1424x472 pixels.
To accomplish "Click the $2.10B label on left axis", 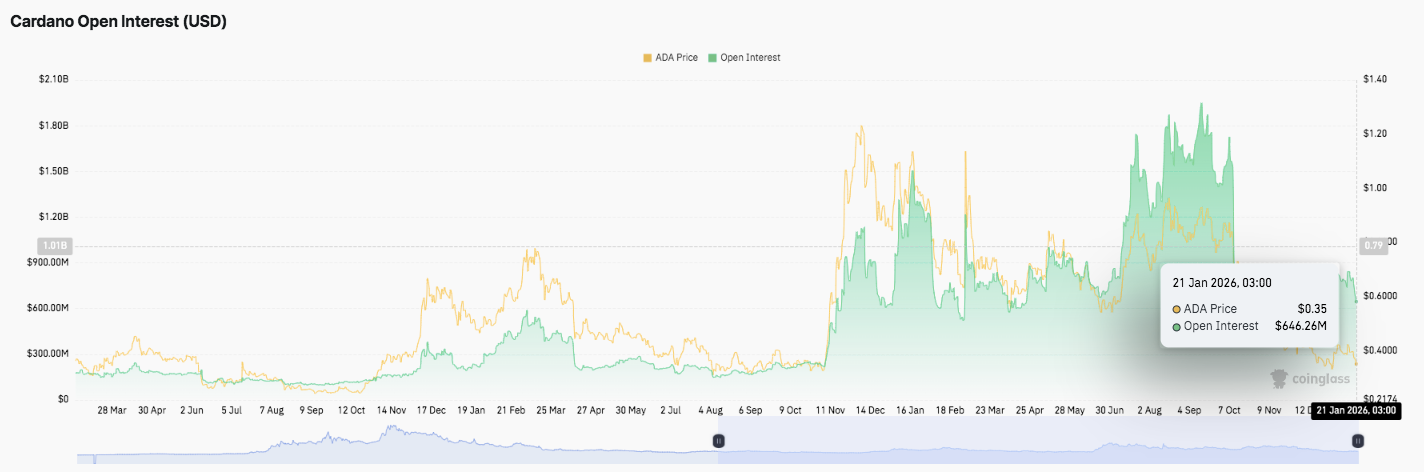I will coord(52,79).
